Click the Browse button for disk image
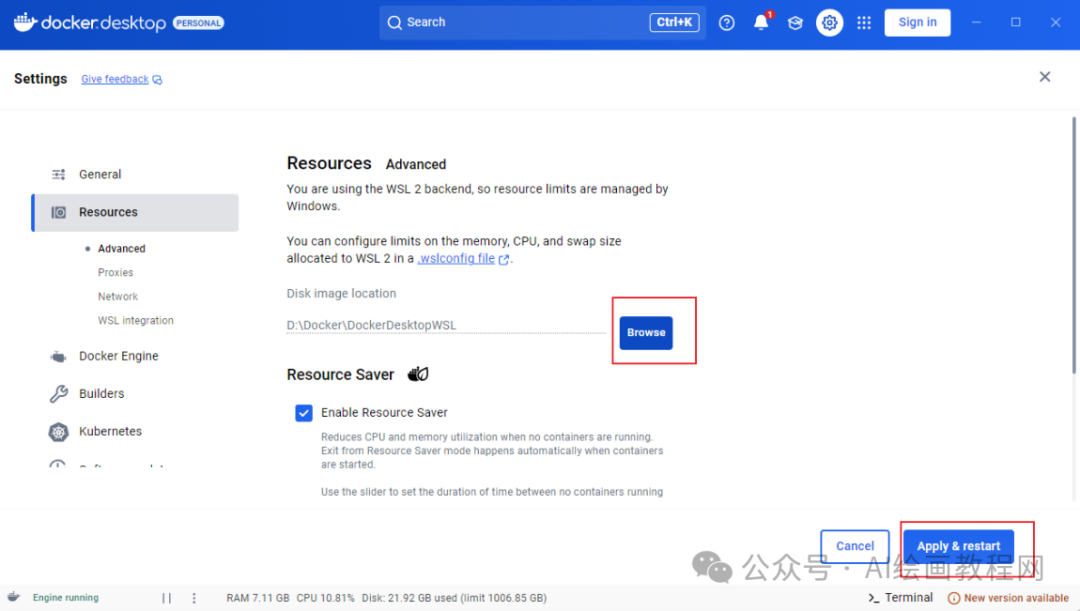 646,333
